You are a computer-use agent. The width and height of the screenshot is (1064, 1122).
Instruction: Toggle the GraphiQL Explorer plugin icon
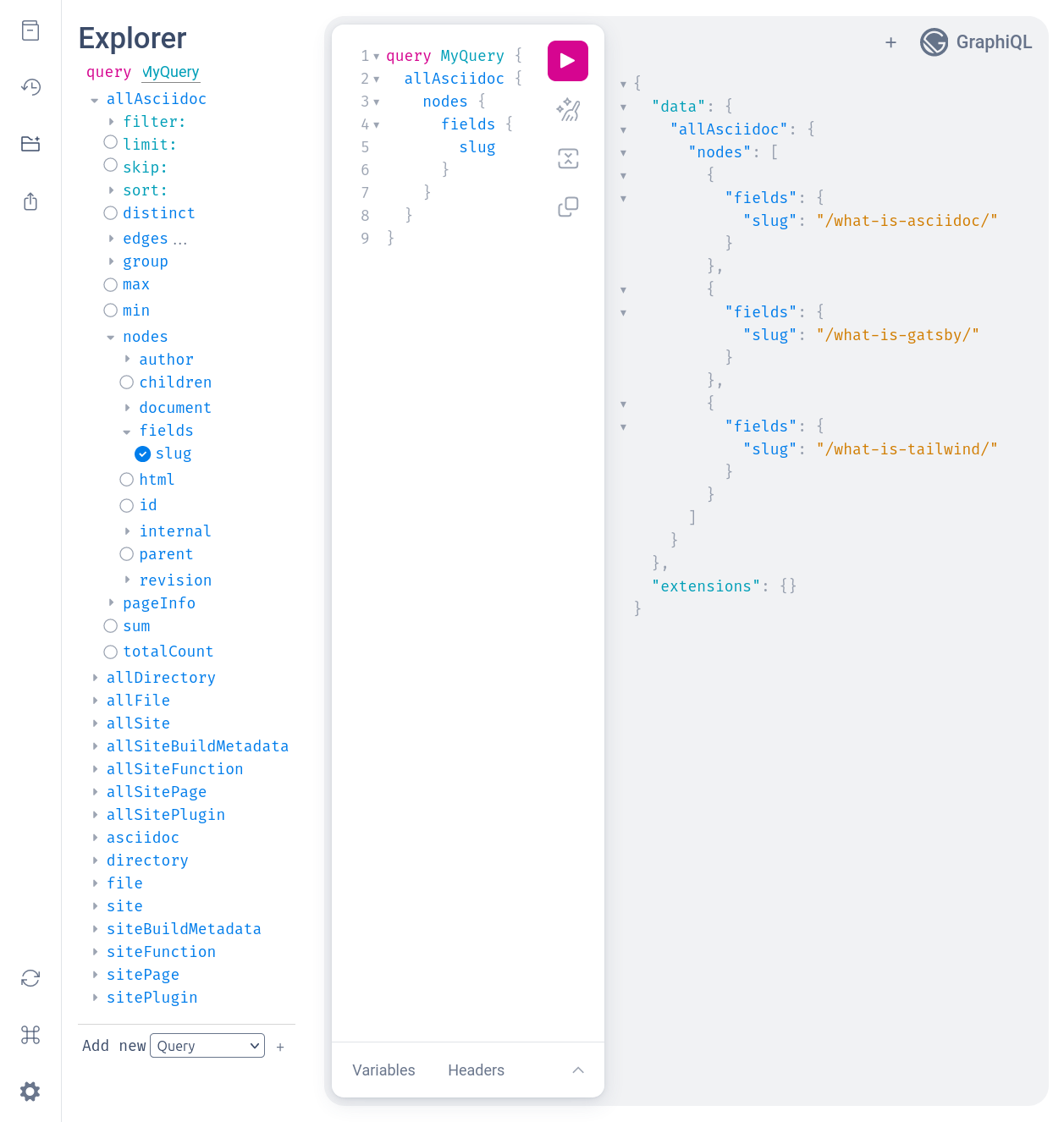click(x=30, y=144)
